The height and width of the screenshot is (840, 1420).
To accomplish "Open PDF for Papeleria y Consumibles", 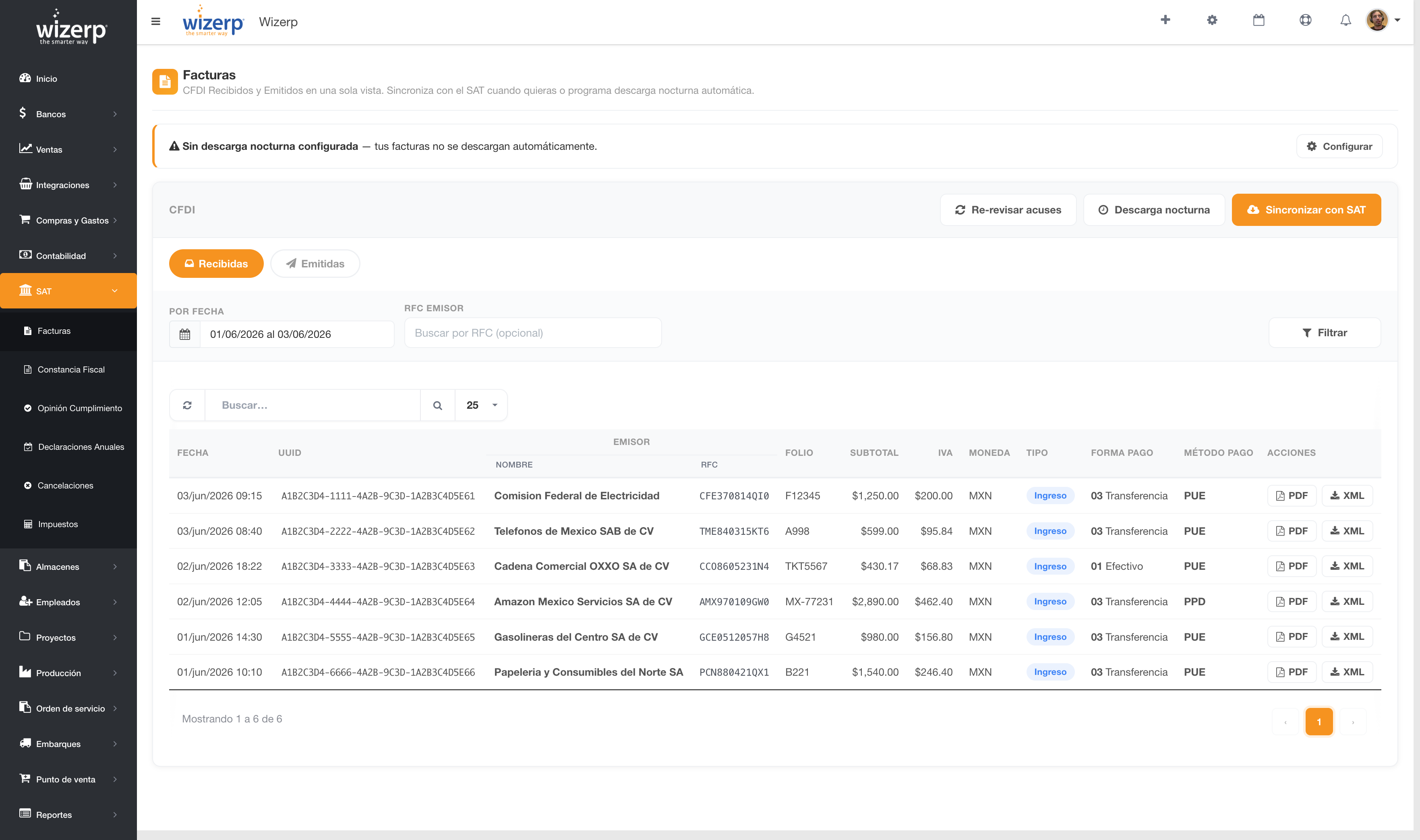I will (x=1292, y=672).
